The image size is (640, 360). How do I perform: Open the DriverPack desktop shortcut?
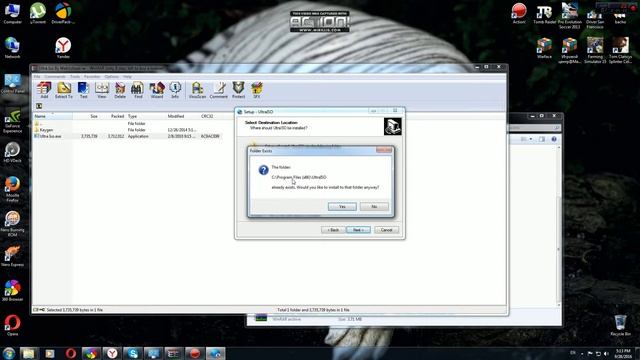[x=63, y=13]
